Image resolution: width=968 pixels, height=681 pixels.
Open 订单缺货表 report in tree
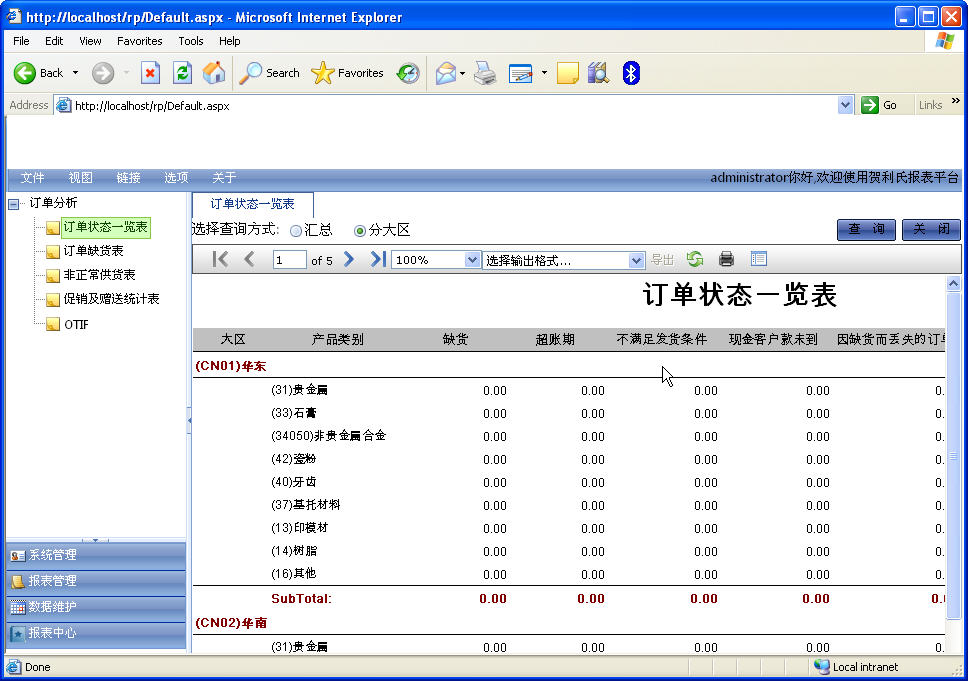[x=93, y=251]
